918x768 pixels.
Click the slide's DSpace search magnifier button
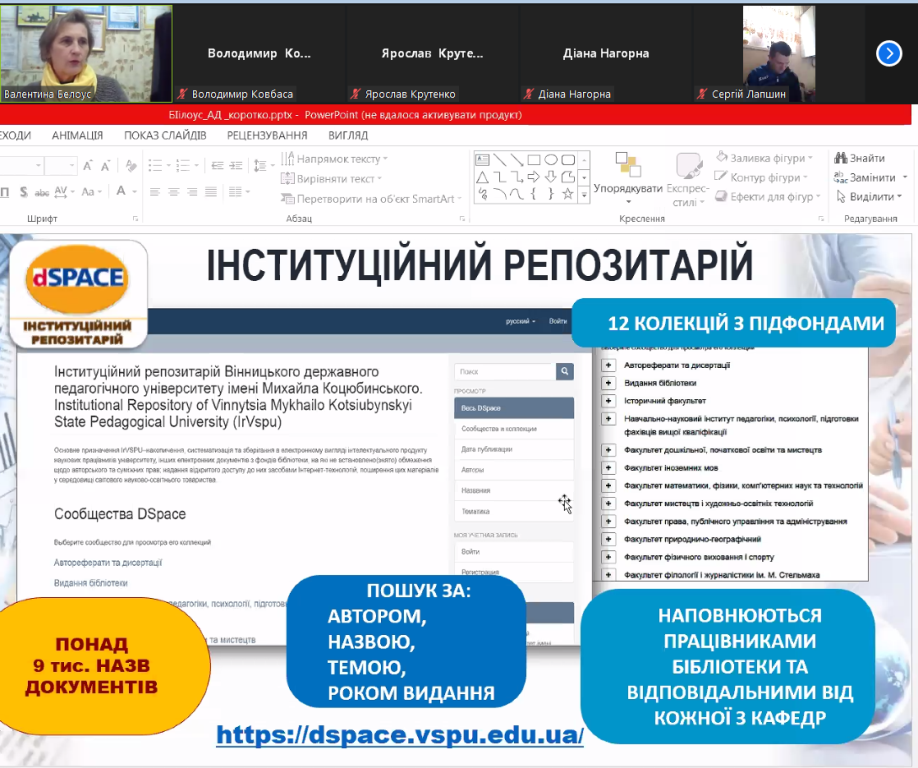pyautogui.click(x=564, y=371)
